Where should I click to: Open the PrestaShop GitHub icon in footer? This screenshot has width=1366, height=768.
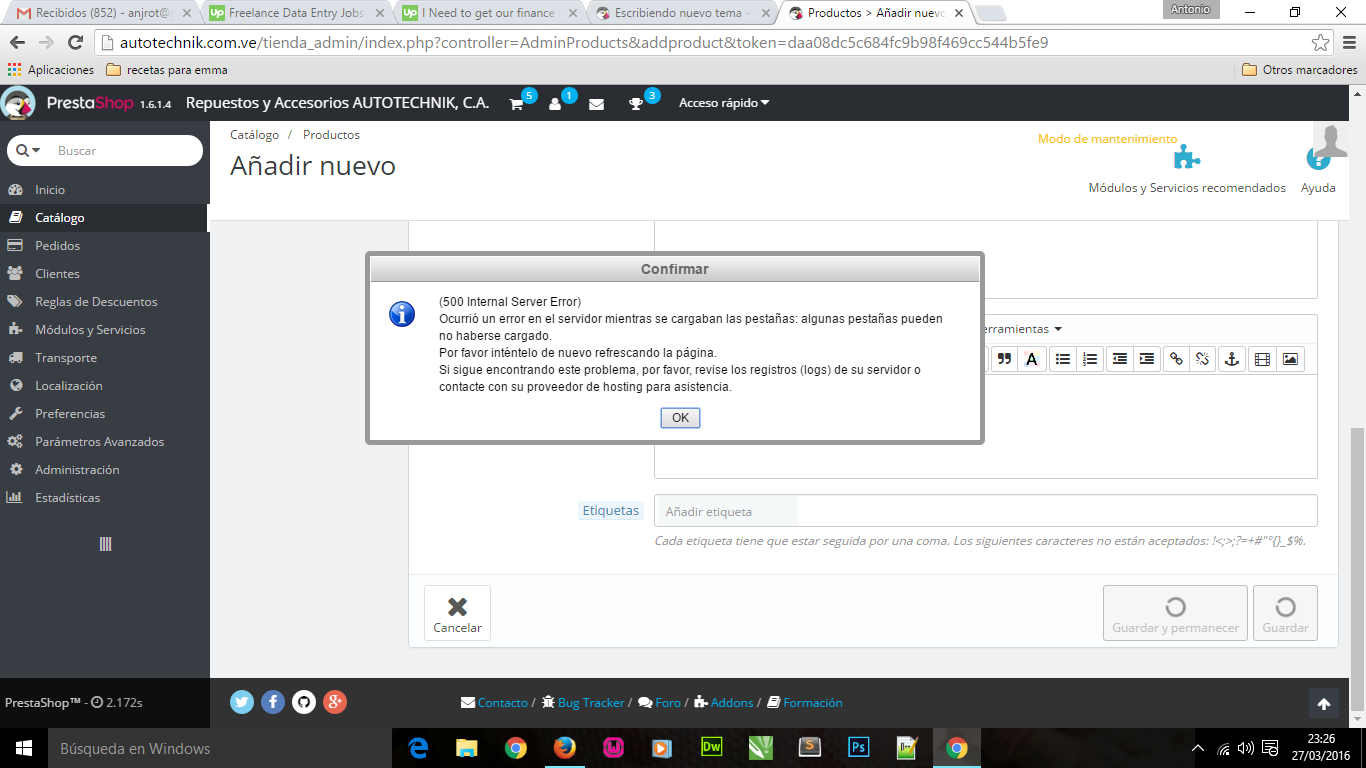304,702
